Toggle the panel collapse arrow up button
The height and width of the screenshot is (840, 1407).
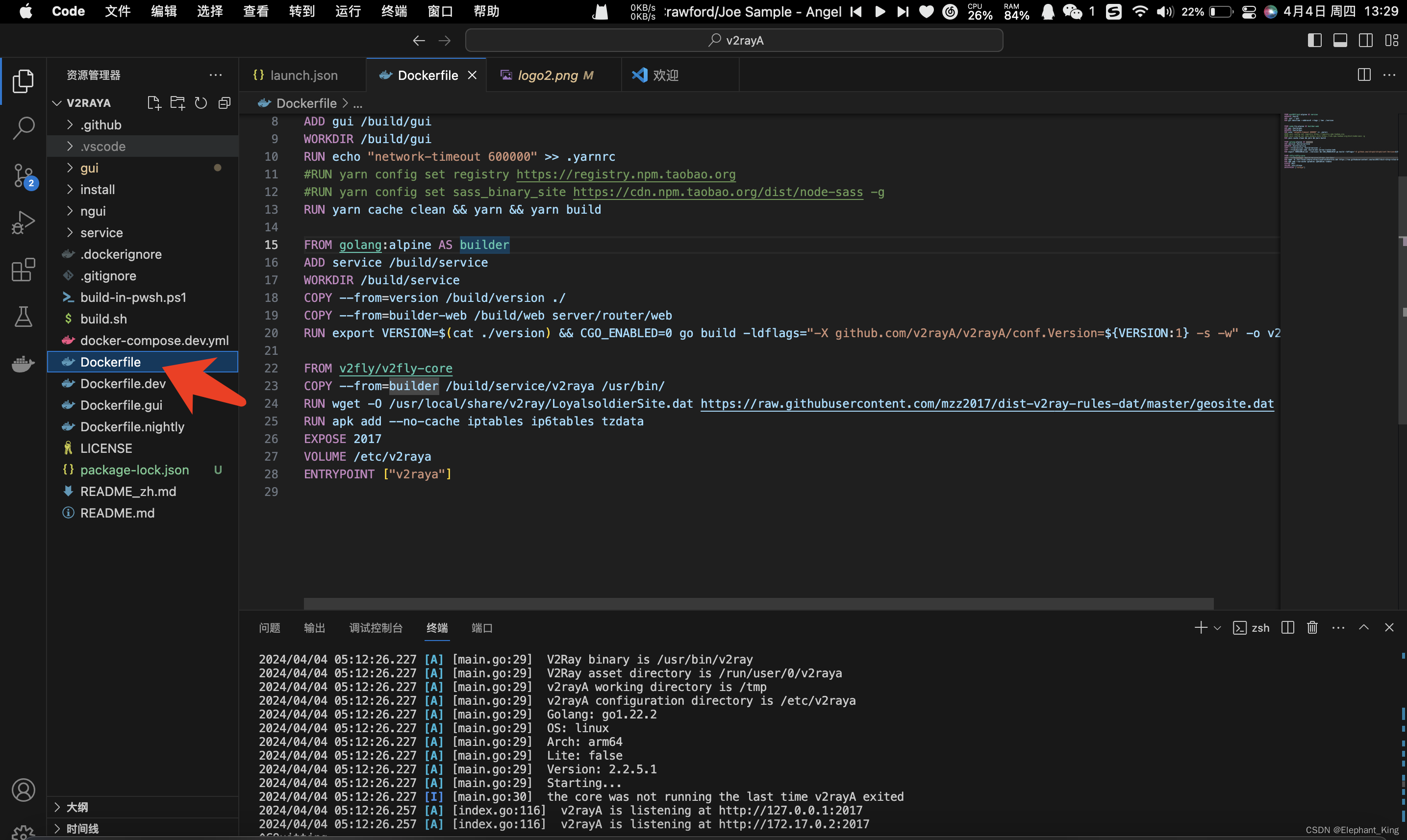[x=1363, y=627]
